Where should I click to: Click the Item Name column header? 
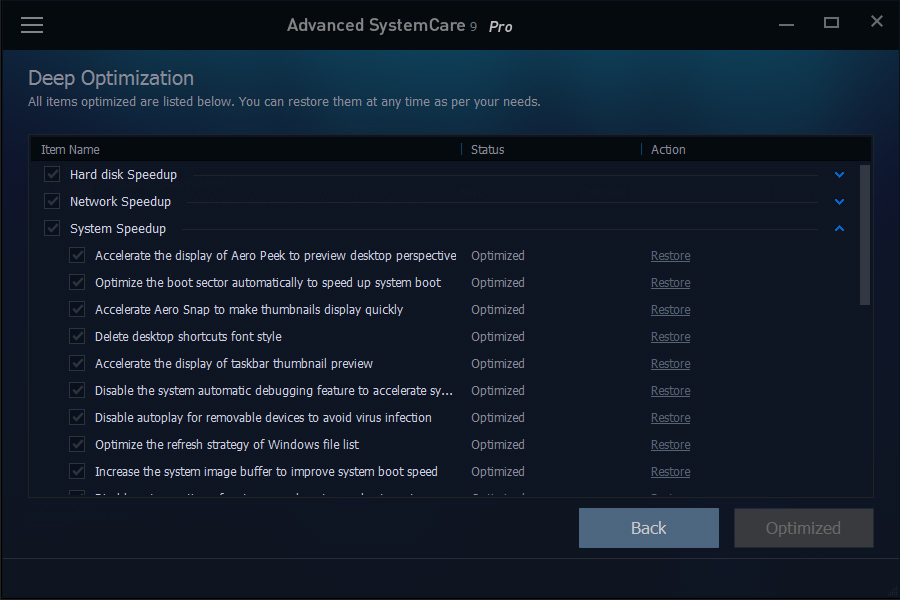pos(70,149)
